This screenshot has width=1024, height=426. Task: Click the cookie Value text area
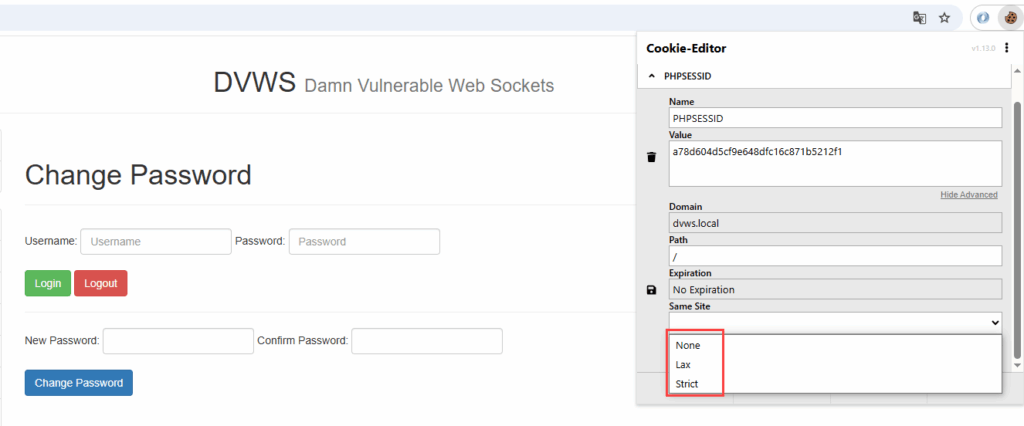coord(835,163)
